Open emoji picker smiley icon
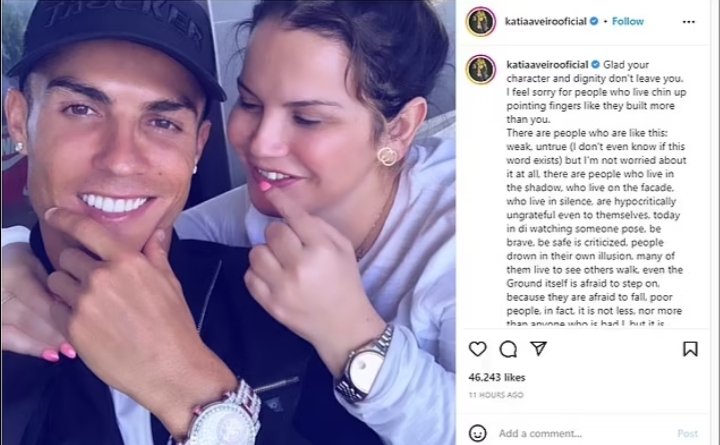720x445 pixels. tap(478, 433)
